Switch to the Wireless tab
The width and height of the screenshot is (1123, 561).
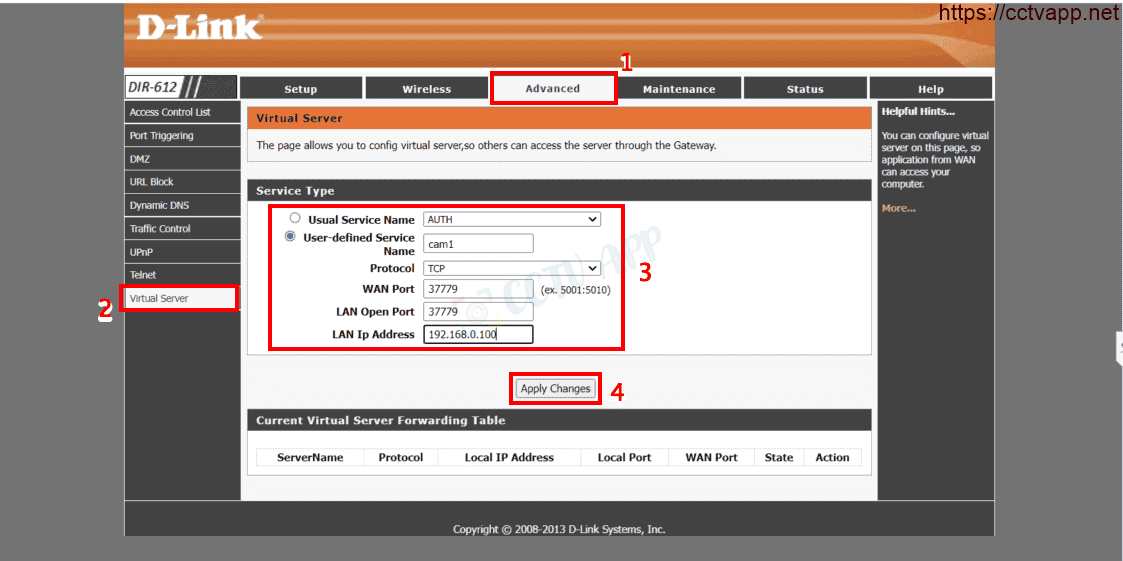pos(427,89)
